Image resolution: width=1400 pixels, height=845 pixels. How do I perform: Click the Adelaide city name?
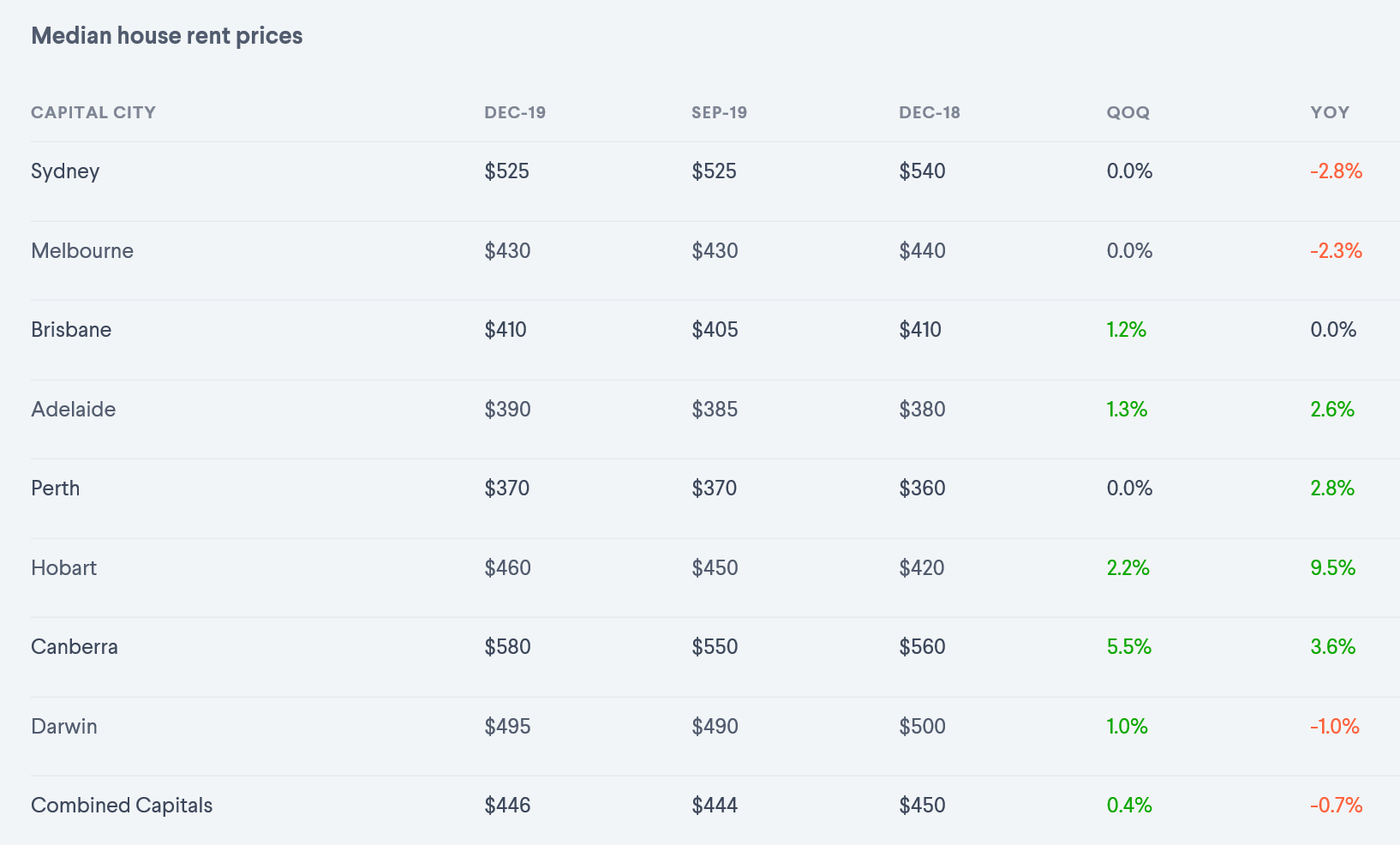coord(73,410)
